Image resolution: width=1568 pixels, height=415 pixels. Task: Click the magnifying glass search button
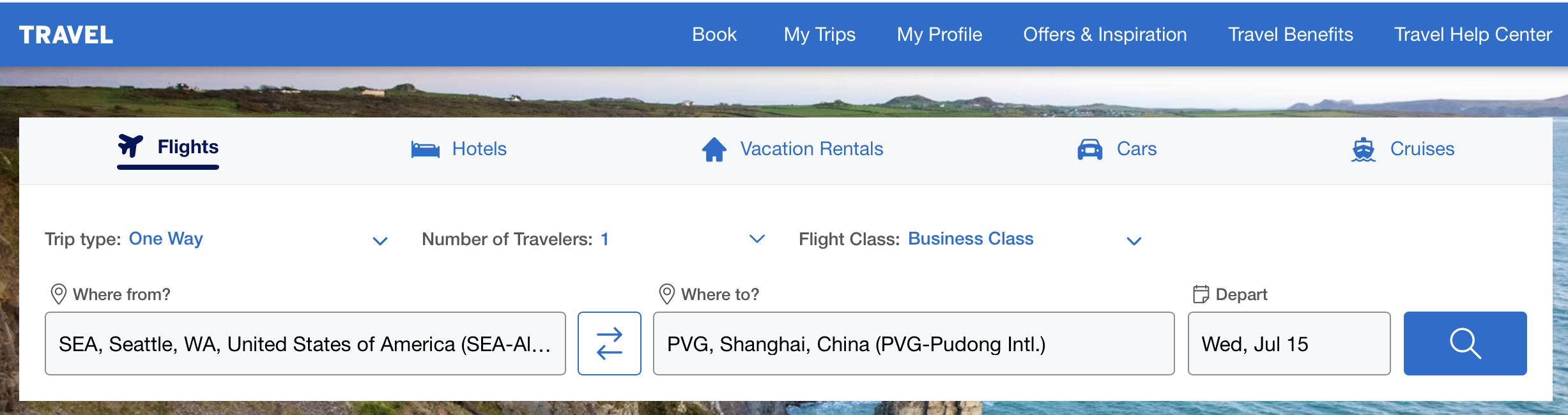1464,343
